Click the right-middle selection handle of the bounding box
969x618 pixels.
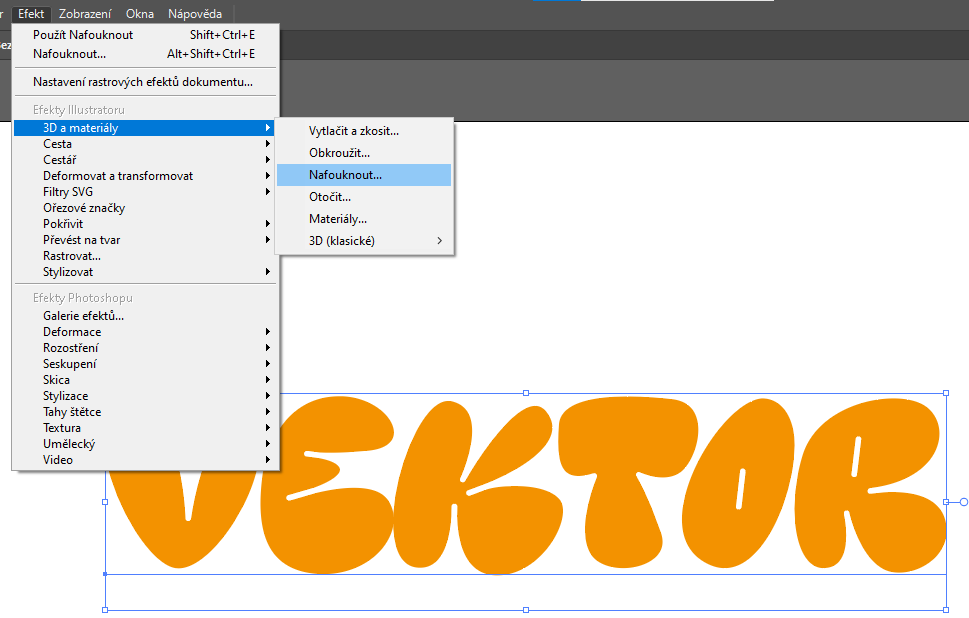coord(946,502)
